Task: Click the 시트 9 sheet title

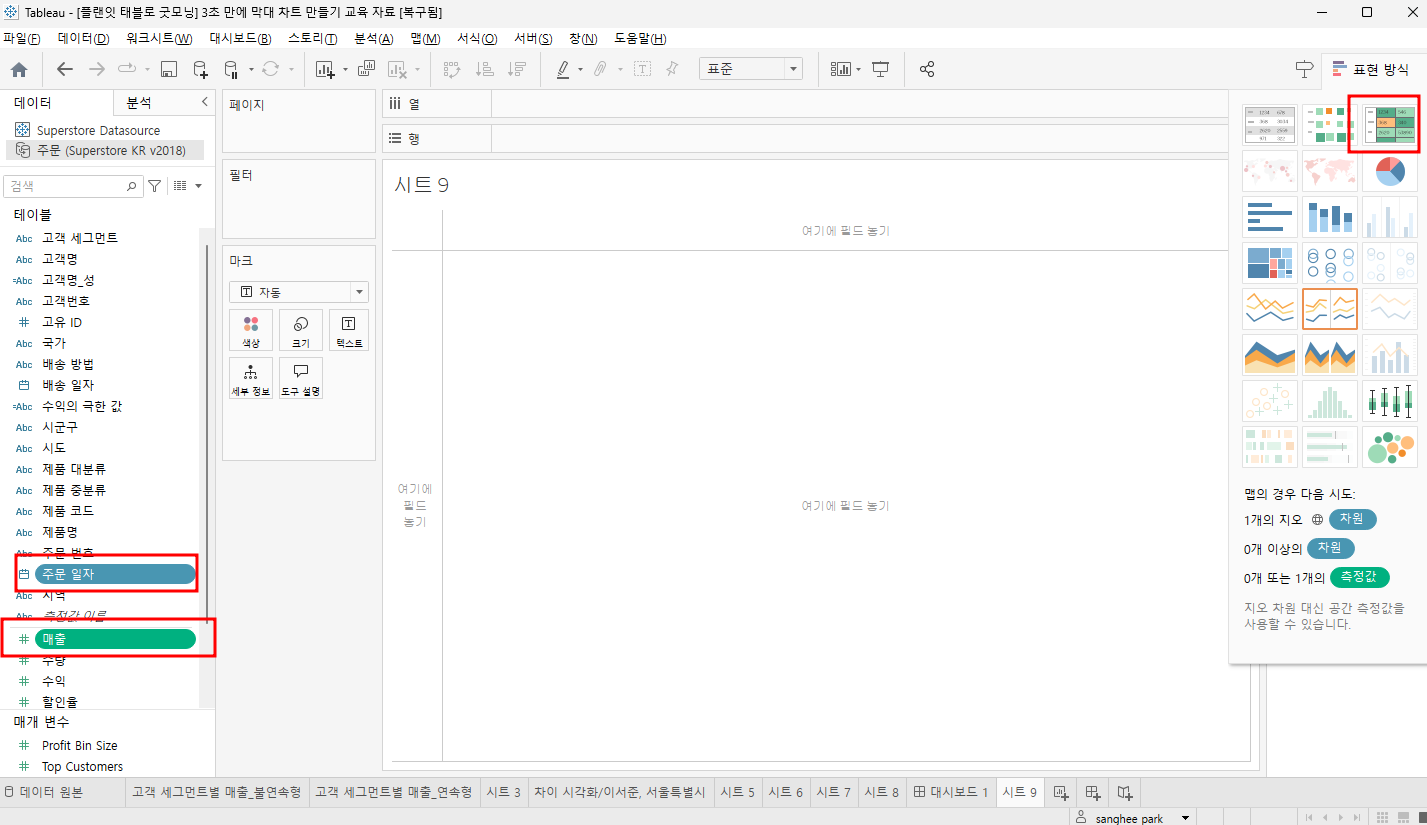Action: pyautogui.click(x=421, y=185)
